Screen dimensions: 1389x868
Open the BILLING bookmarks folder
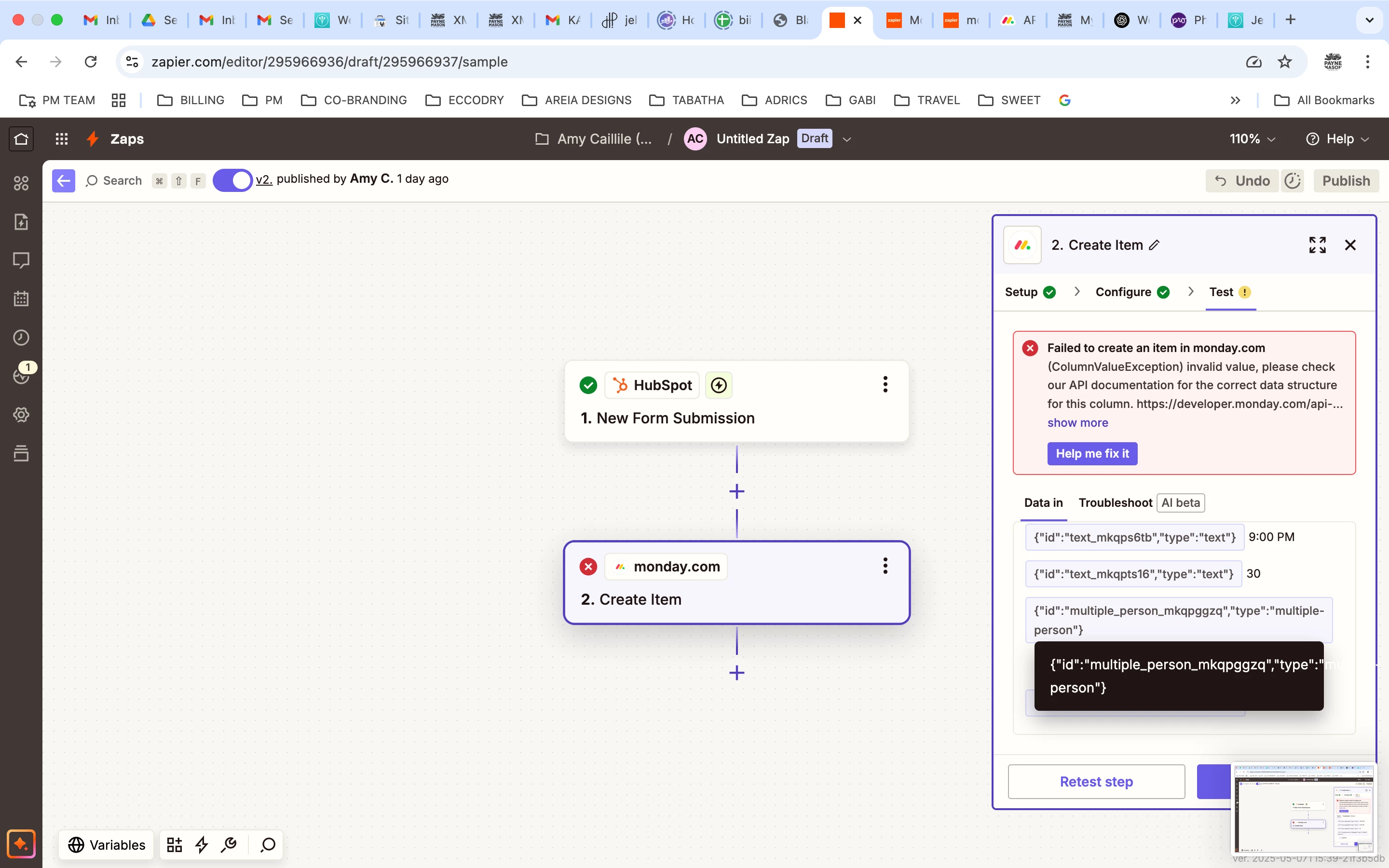pos(191,100)
